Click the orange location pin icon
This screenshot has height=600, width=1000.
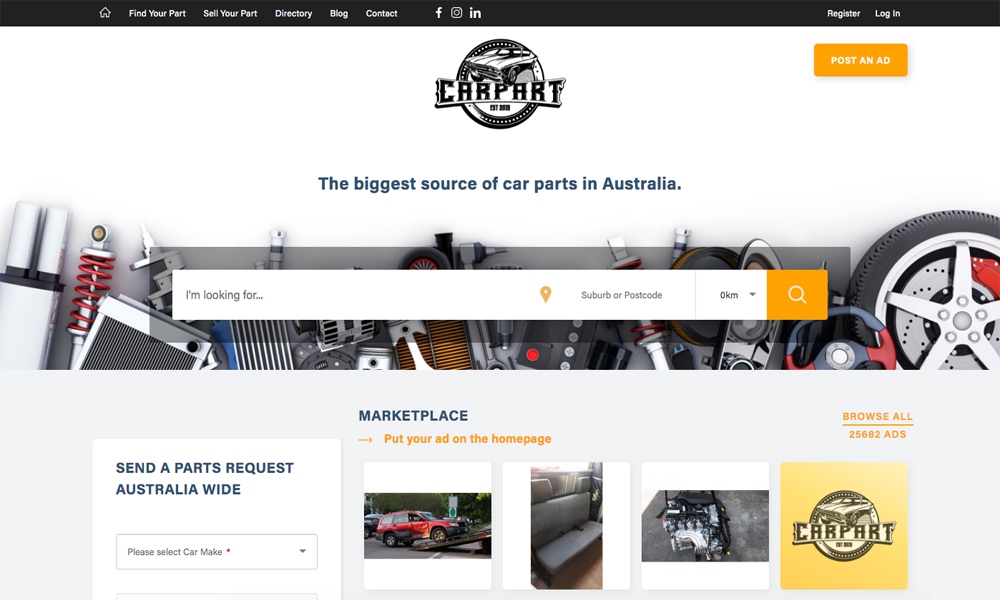545,295
